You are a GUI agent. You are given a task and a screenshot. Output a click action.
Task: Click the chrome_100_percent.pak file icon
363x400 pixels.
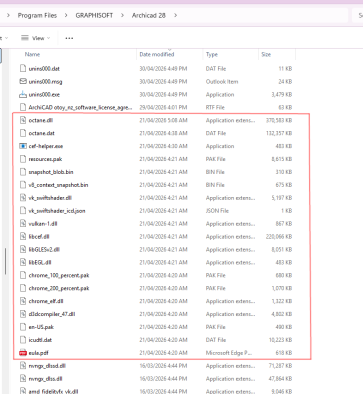pyautogui.click(x=23, y=275)
